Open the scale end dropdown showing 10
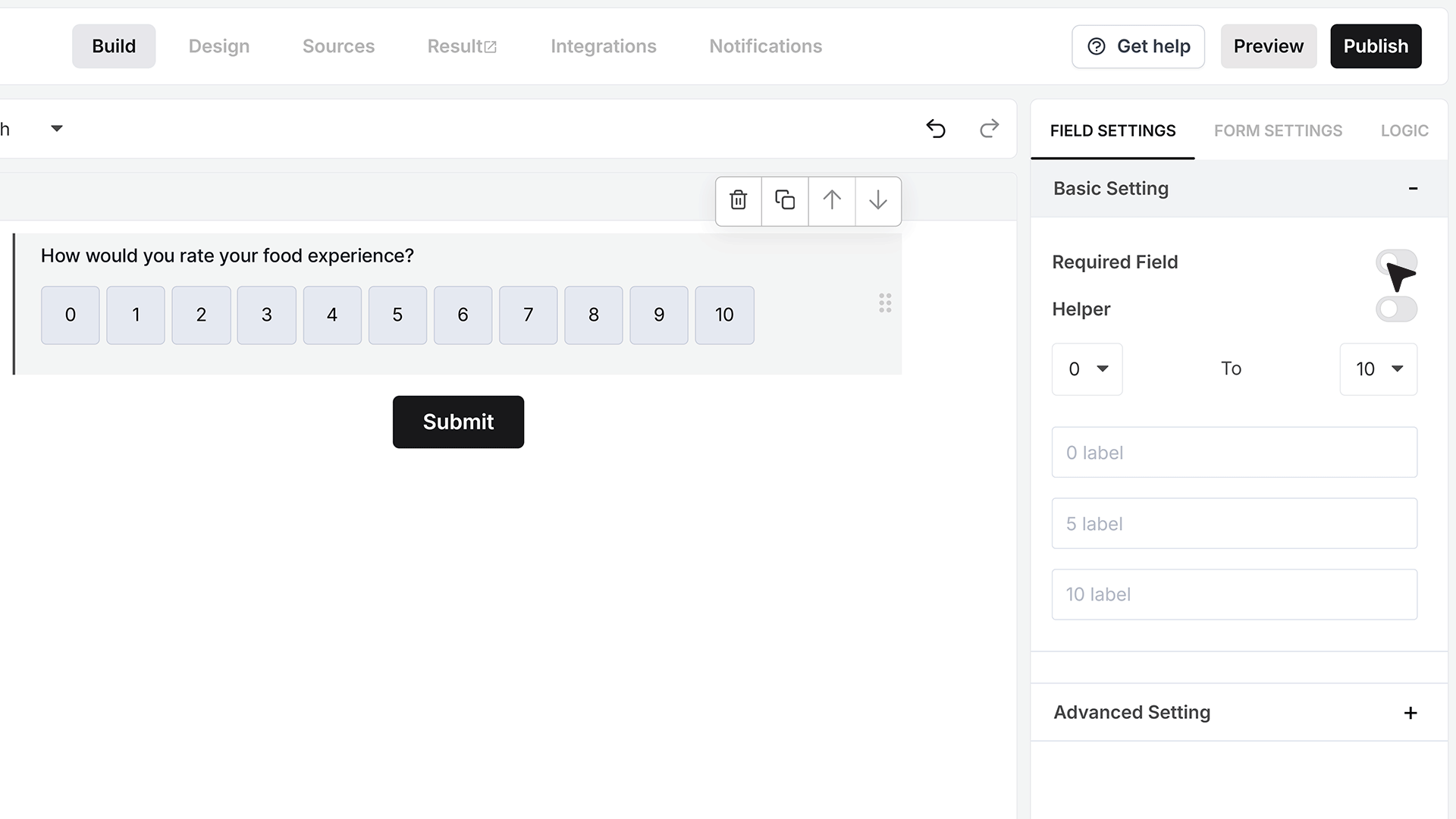 (x=1378, y=369)
